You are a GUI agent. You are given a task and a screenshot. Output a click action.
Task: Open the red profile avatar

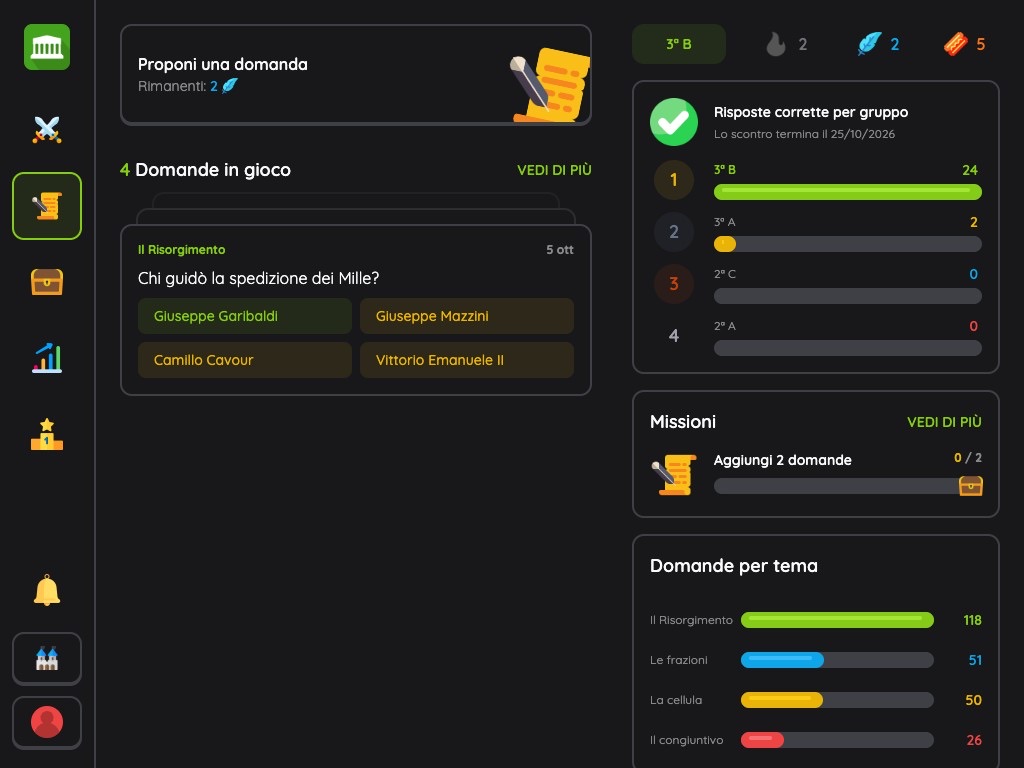point(47,722)
